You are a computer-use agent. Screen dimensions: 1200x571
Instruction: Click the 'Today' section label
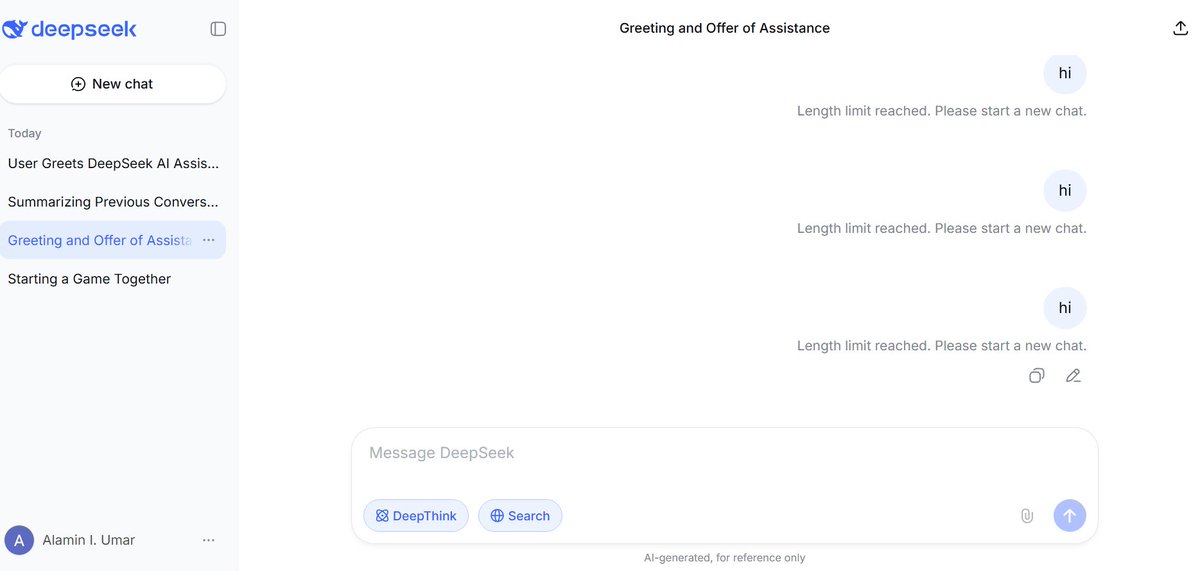[25, 133]
